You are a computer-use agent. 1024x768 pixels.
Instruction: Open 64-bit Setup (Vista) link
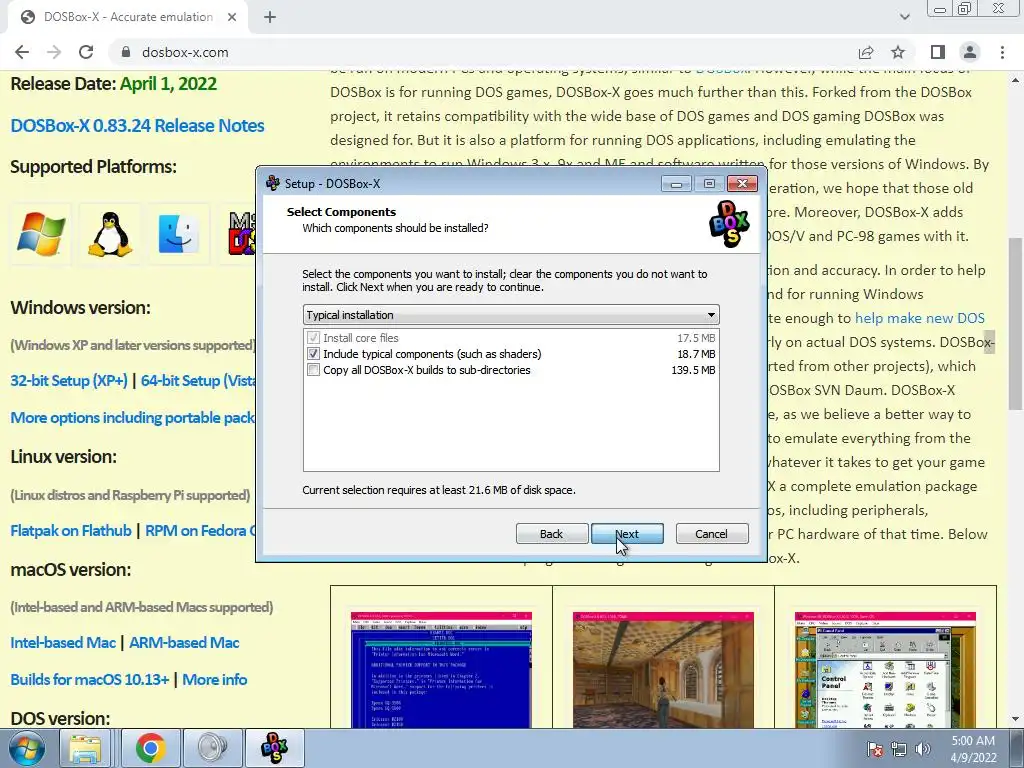click(x=199, y=381)
